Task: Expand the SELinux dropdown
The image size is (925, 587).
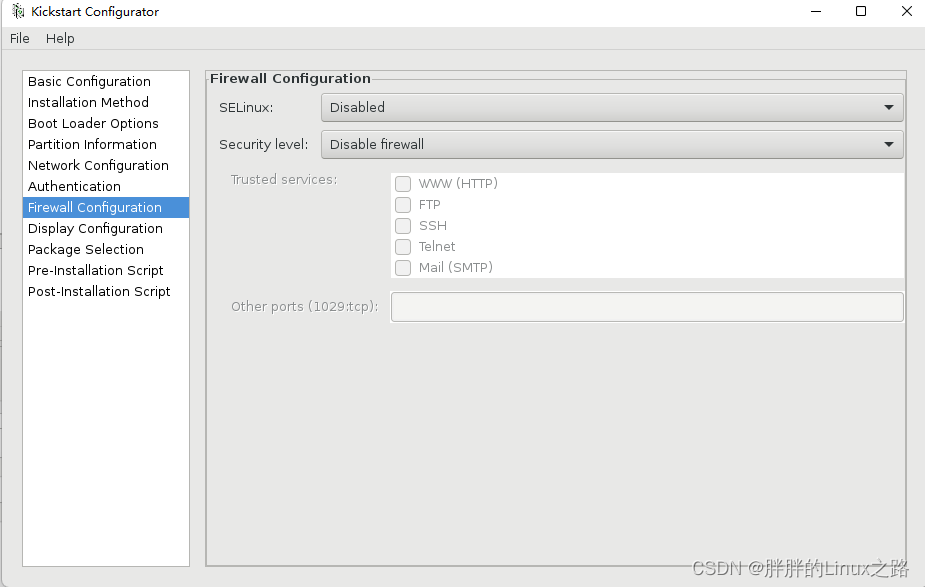Action: pos(611,107)
